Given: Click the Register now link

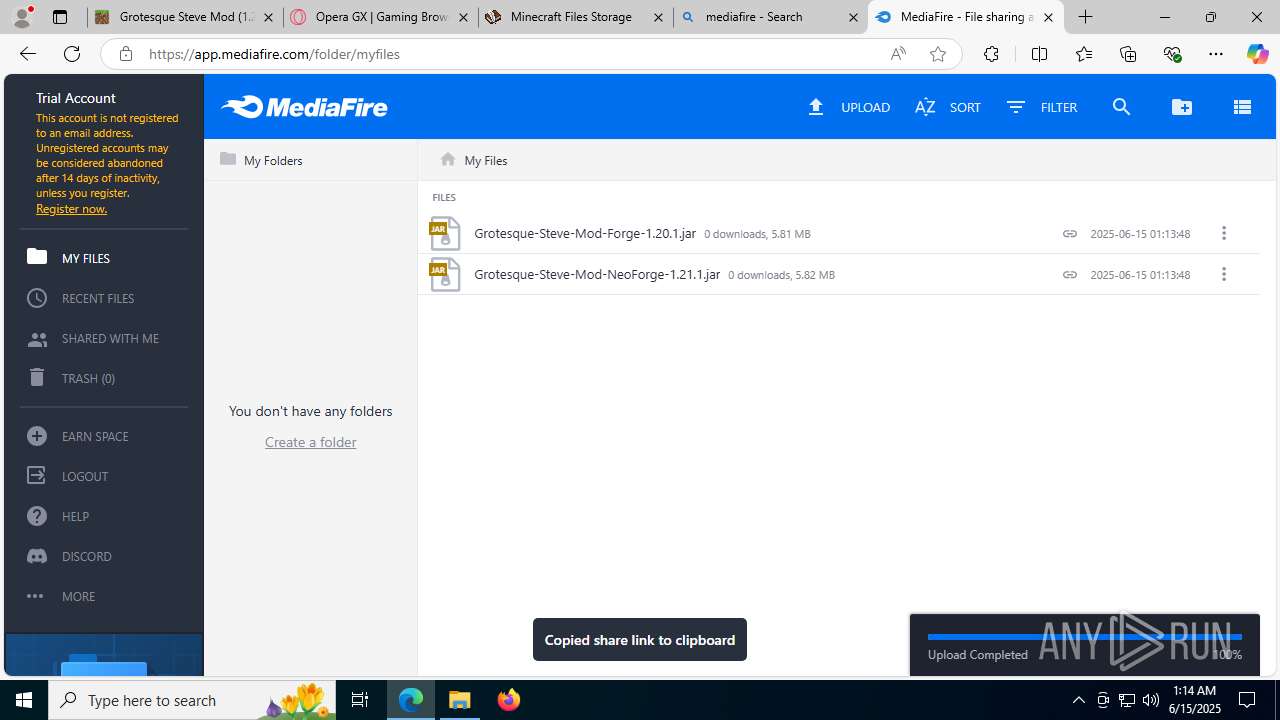Looking at the screenshot, I should [71, 209].
